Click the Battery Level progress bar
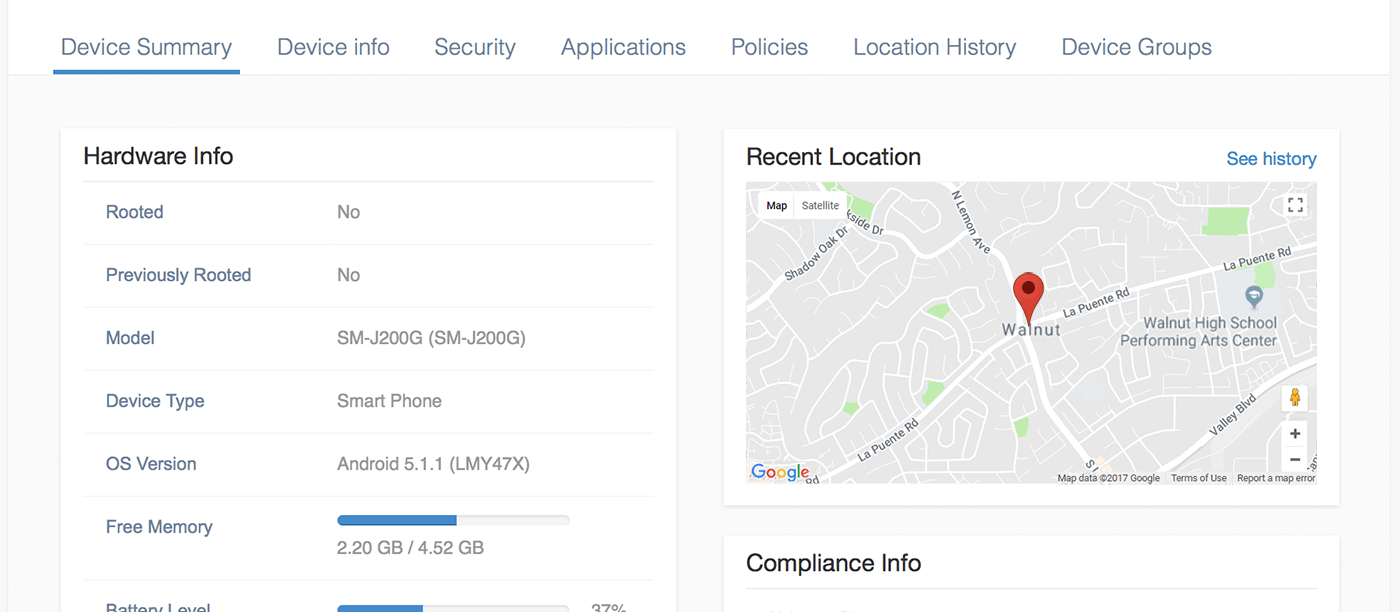The width and height of the screenshot is (1400, 612). [x=453, y=608]
